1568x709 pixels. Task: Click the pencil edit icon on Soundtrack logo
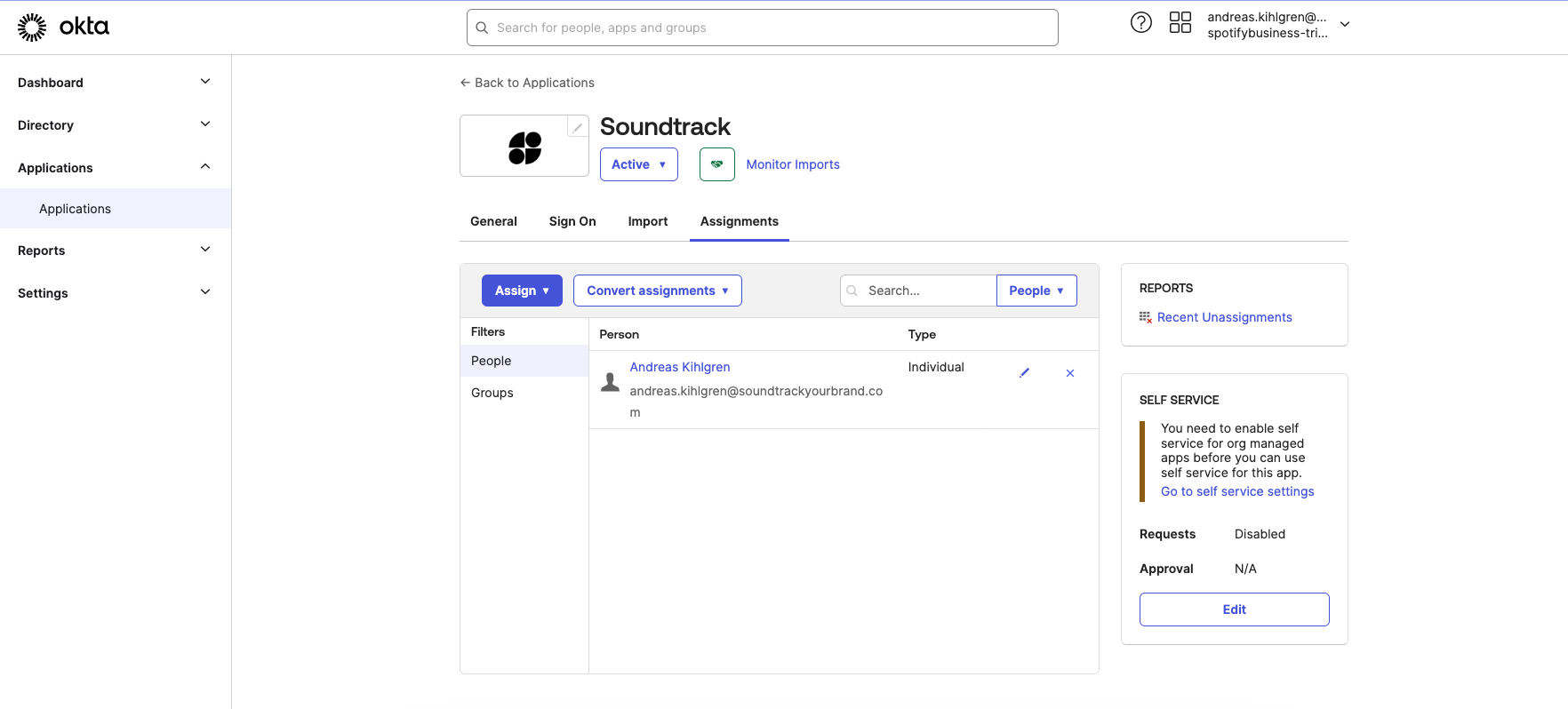(x=578, y=127)
